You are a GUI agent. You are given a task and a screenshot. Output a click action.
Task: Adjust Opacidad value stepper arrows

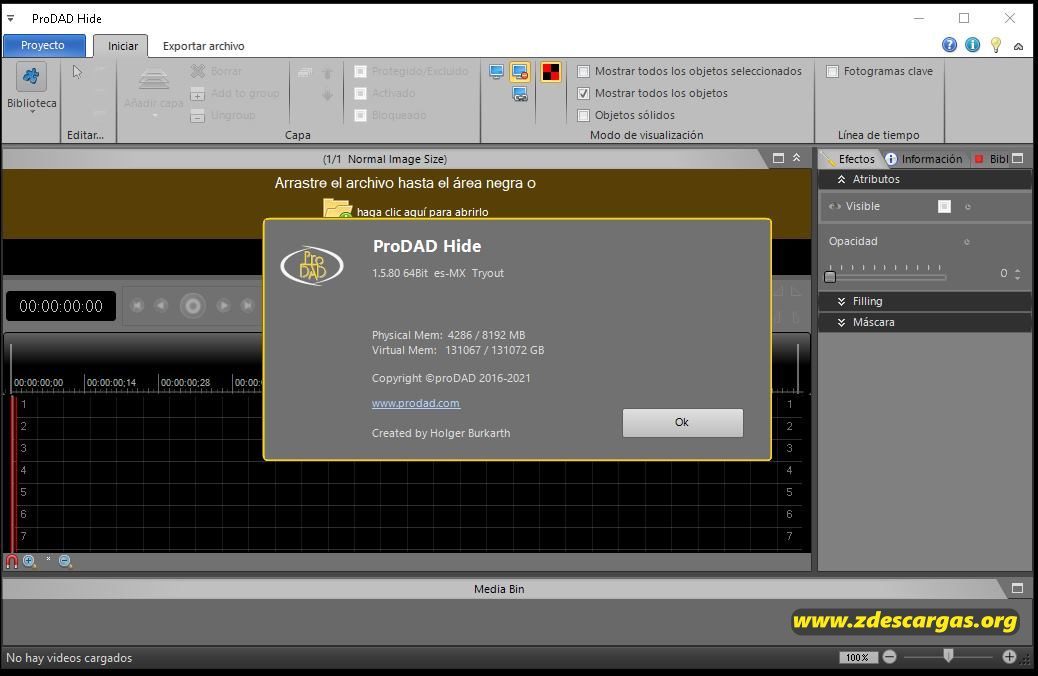1017,273
